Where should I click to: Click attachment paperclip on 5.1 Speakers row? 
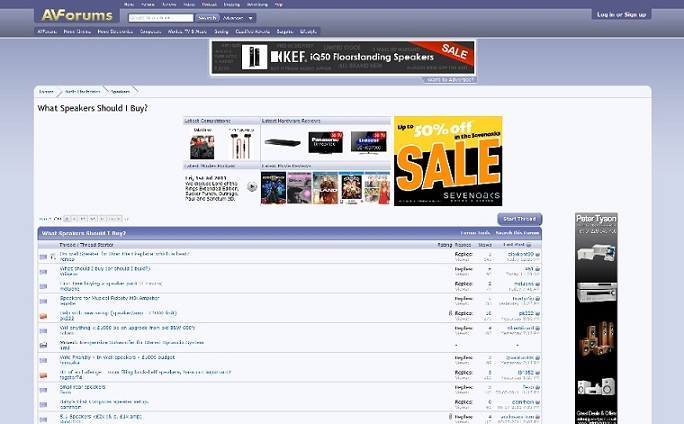click(450, 417)
